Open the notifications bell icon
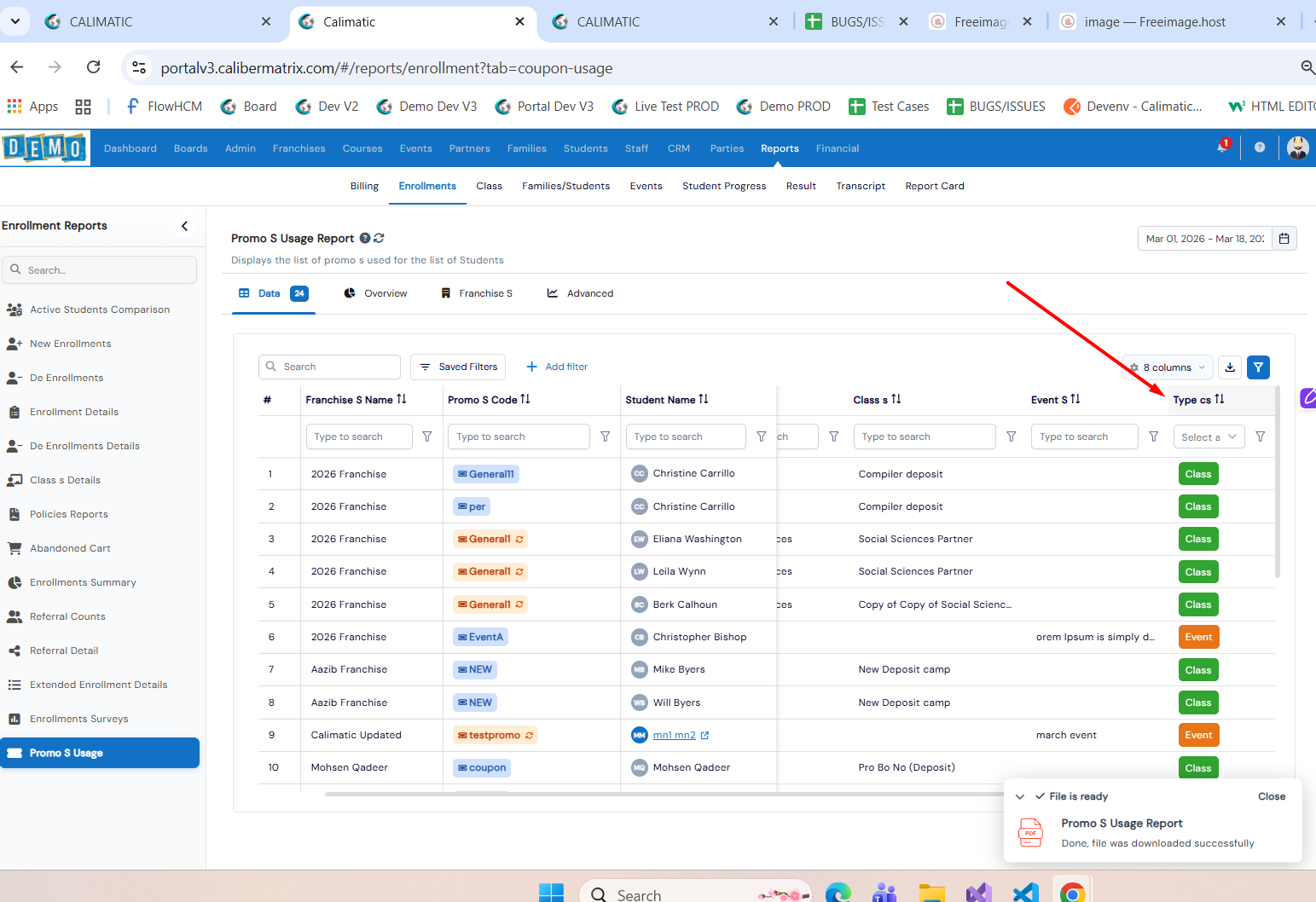The image size is (1316, 902). tap(1222, 147)
